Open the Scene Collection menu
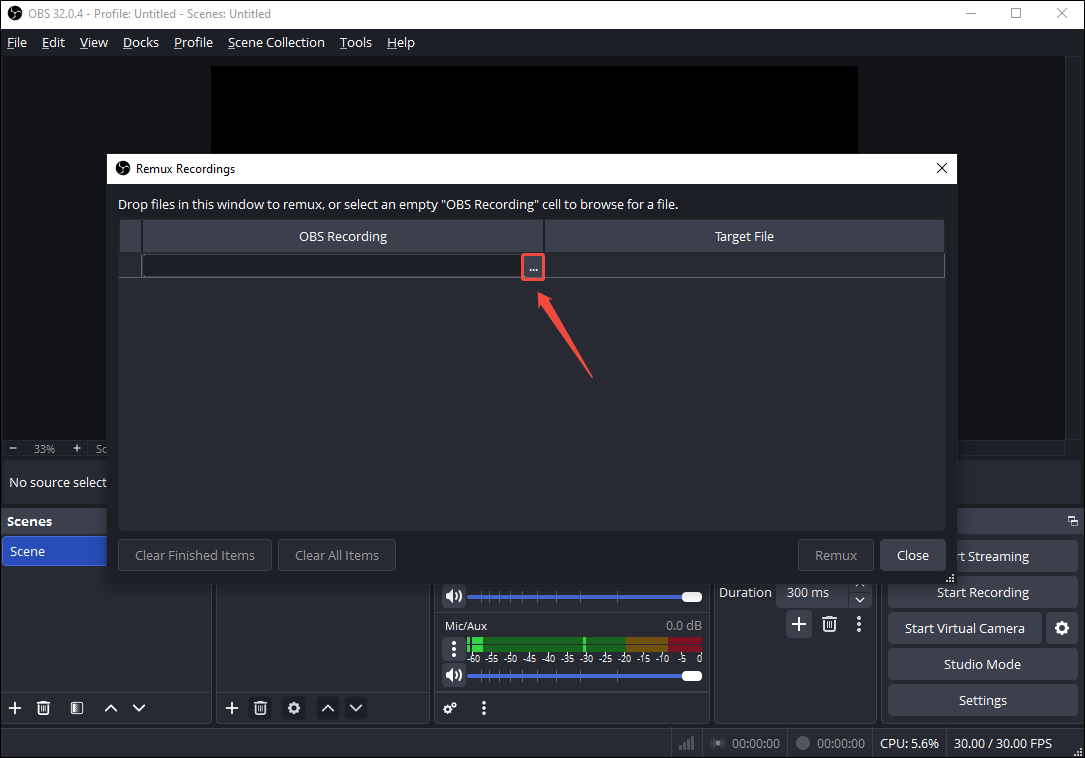This screenshot has height=758, width=1085. 276,42
